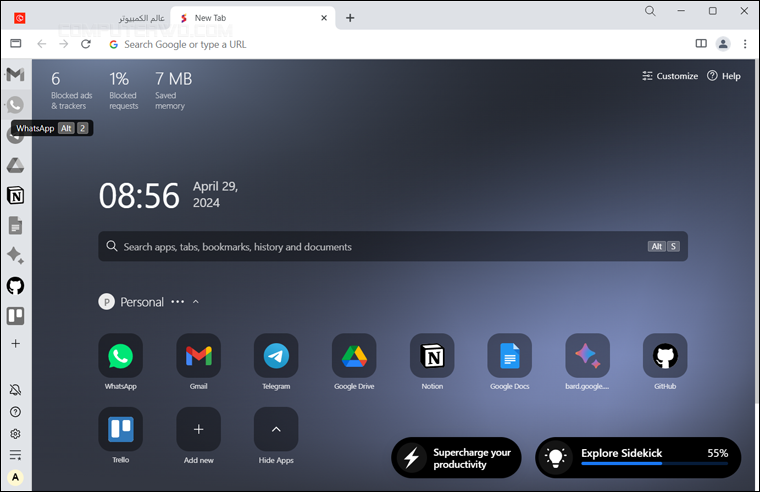
Task: Open Notion in the left sidebar
Action: point(16,196)
